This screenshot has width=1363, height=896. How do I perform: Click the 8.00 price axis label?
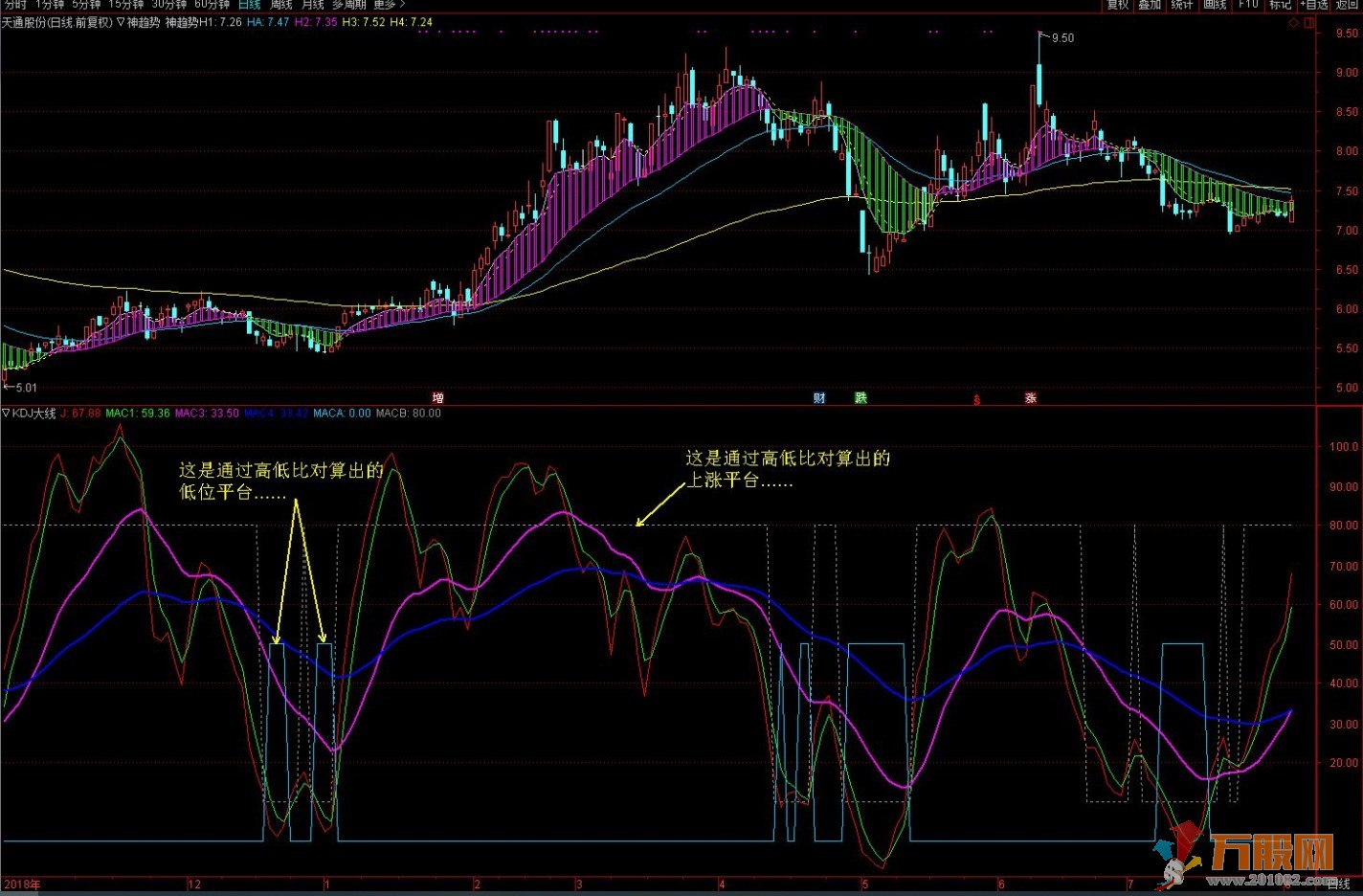(1347, 151)
